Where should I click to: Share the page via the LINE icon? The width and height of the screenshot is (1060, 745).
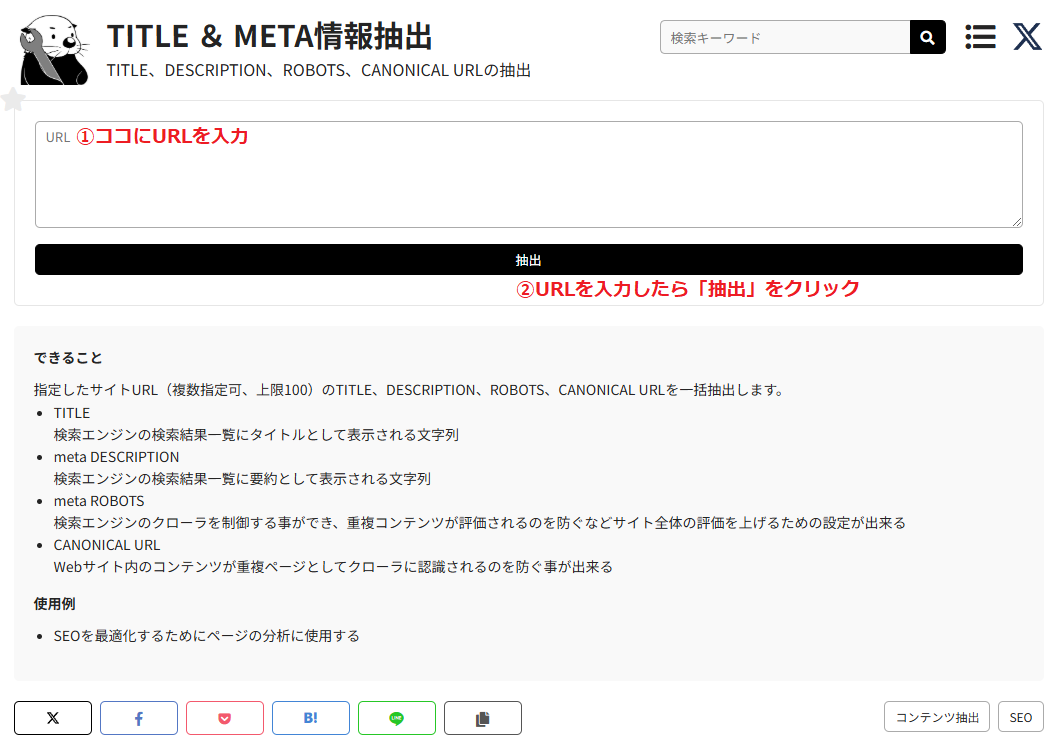396,717
